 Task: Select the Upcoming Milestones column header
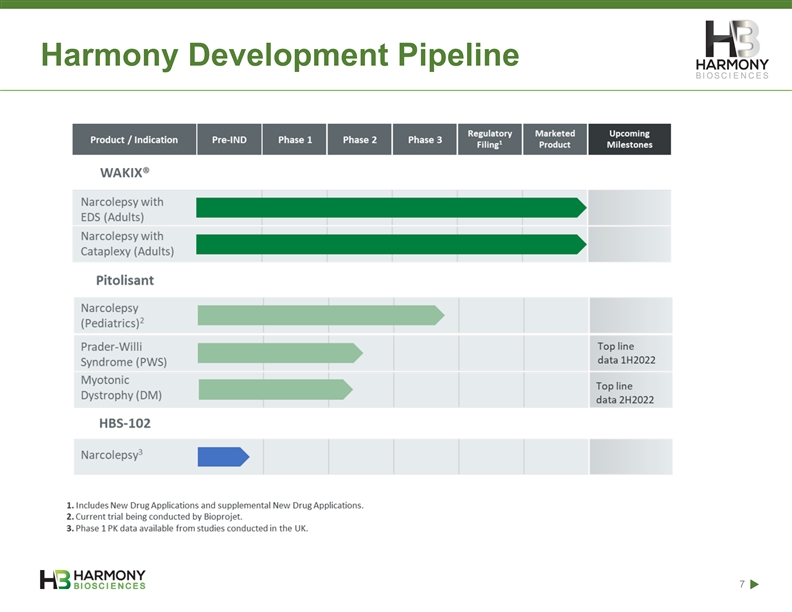click(x=629, y=139)
